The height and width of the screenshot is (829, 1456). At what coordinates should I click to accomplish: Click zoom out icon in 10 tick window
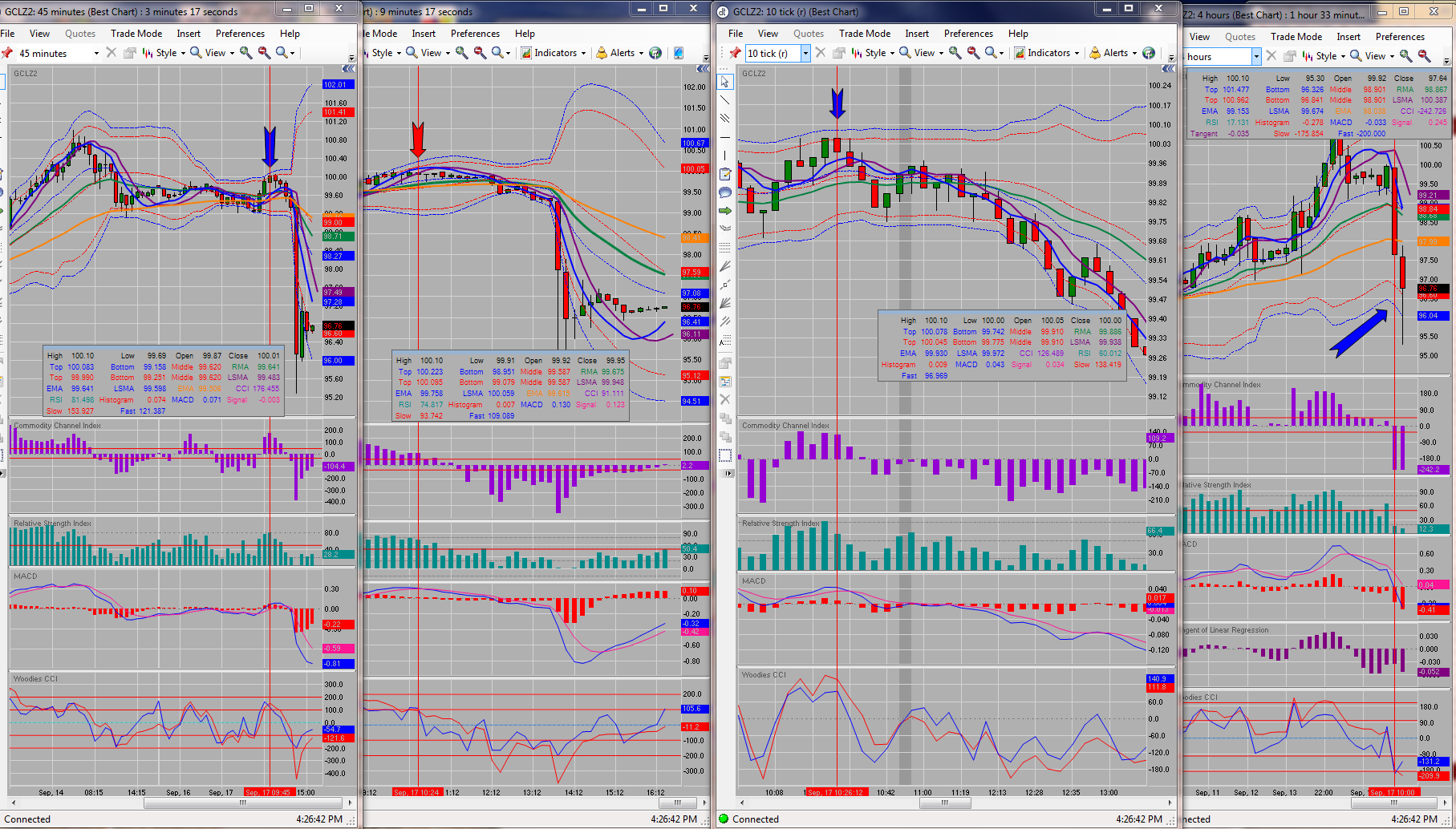coord(973,53)
